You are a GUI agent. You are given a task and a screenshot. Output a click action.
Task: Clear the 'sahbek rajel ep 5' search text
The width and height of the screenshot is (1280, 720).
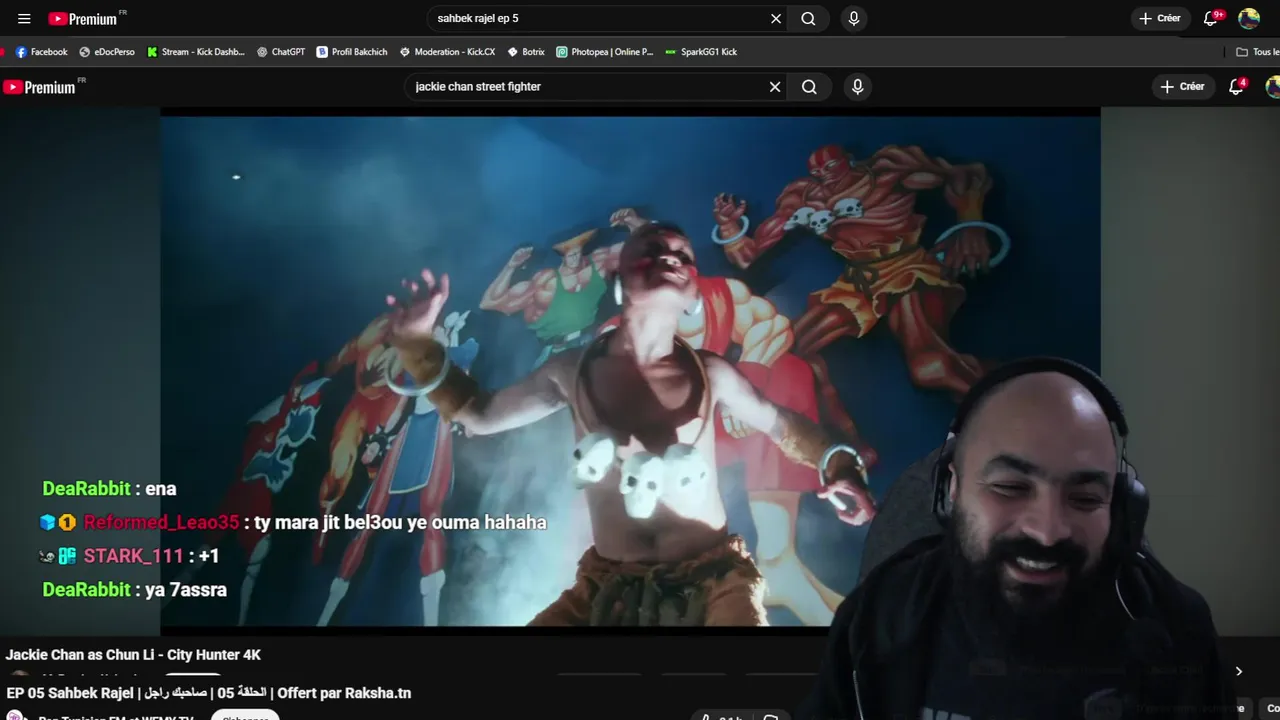click(776, 18)
